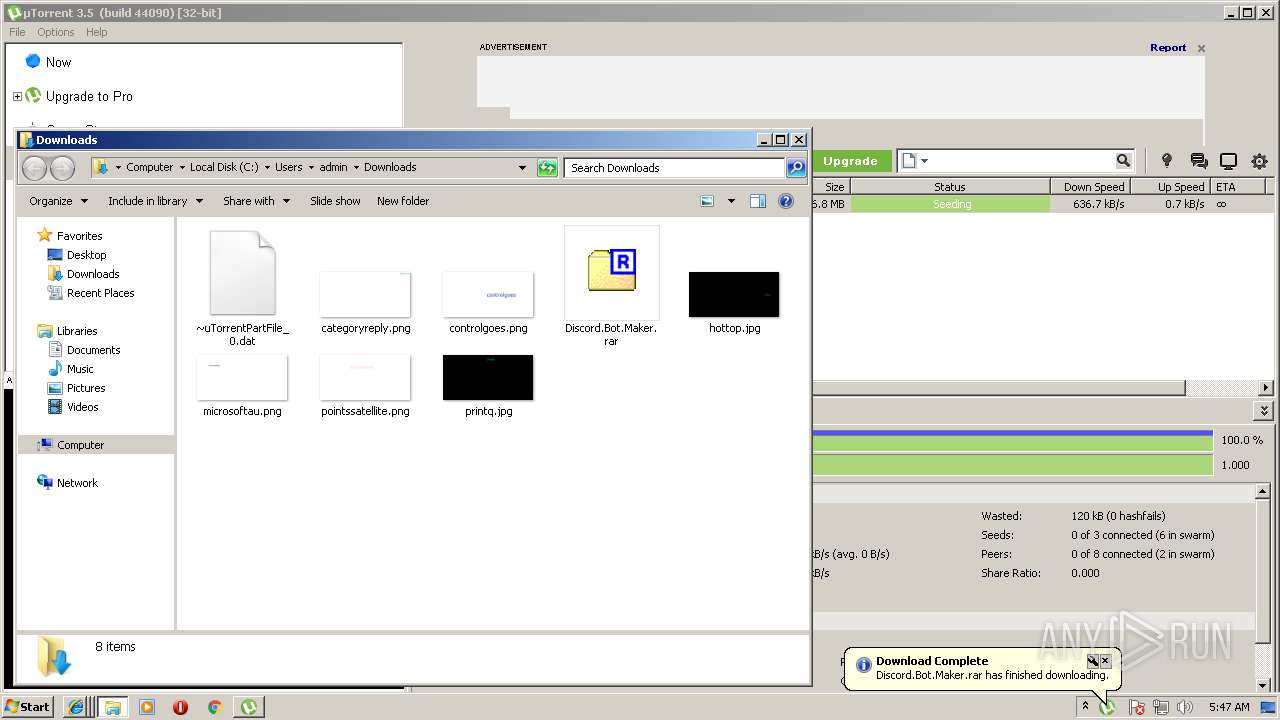The image size is (1280, 720).
Task: Select Network in the navigation pane
Action: pyautogui.click(x=67, y=483)
